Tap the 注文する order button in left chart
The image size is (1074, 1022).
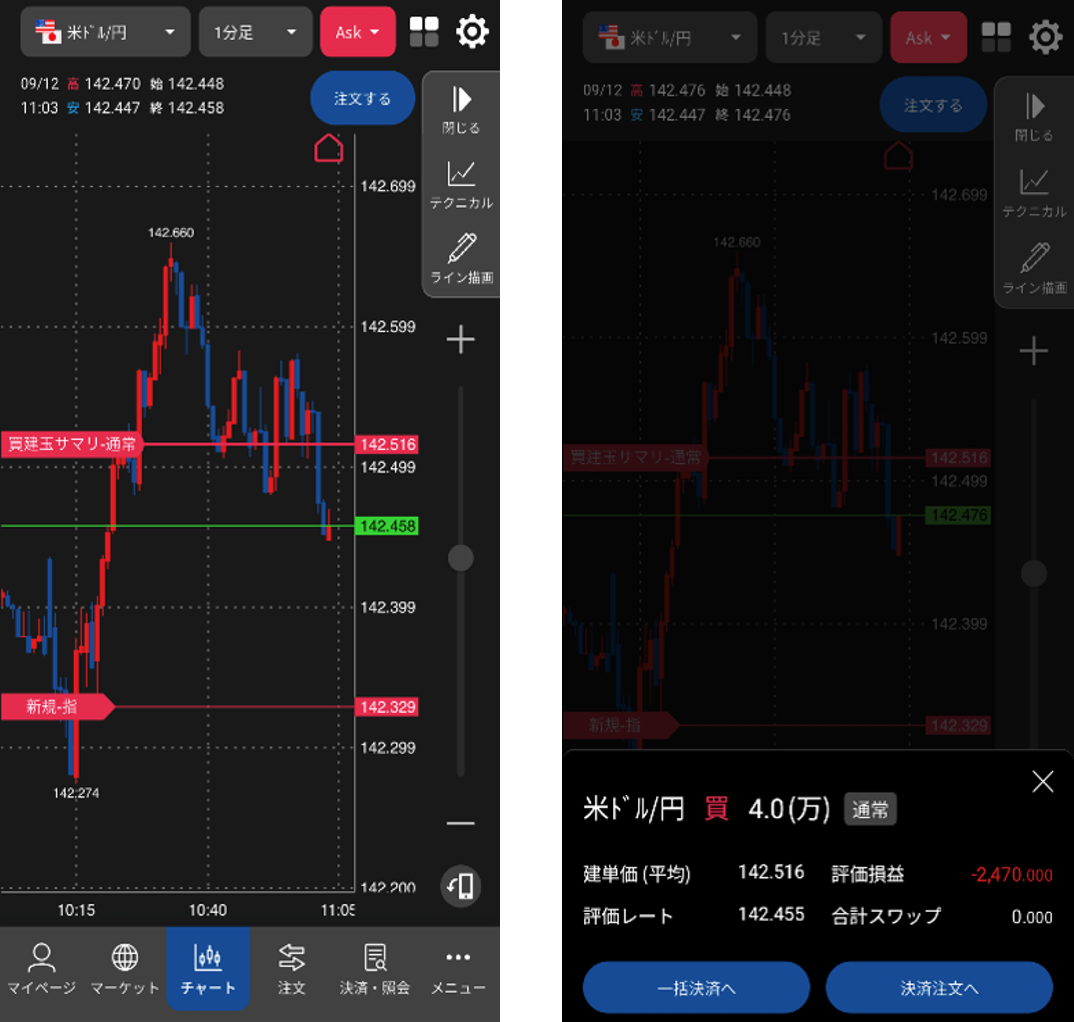pos(362,98)
